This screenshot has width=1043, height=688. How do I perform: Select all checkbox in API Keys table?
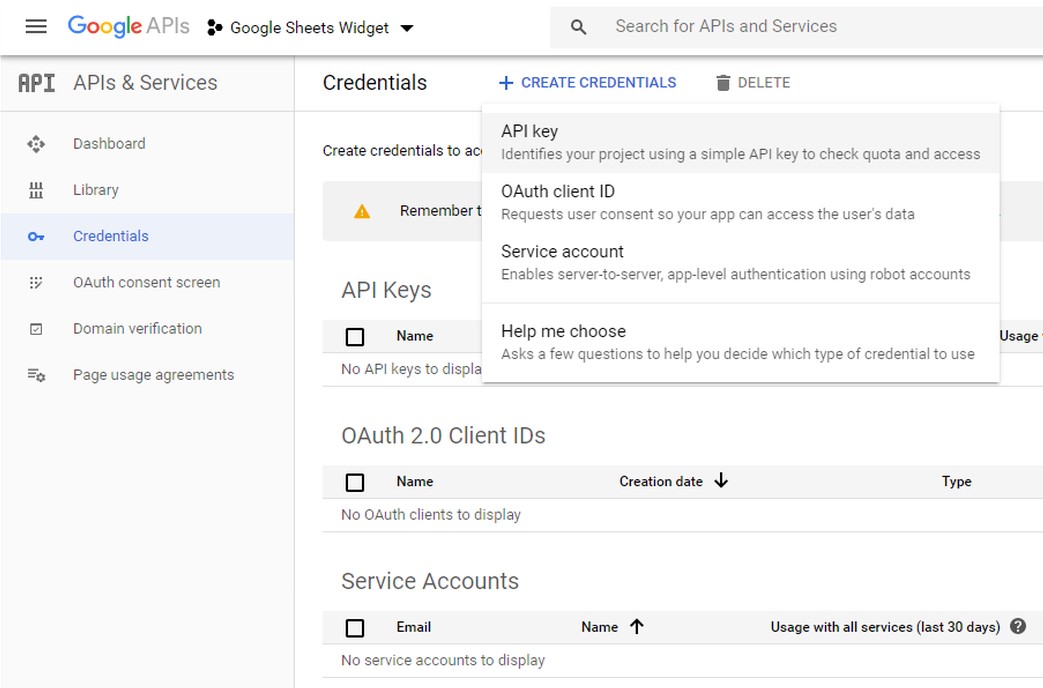pos(355,337)
